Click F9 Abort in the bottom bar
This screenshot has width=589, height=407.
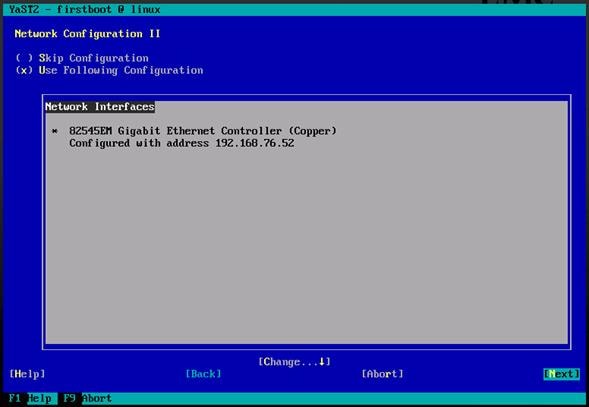[x=88, y=398]
